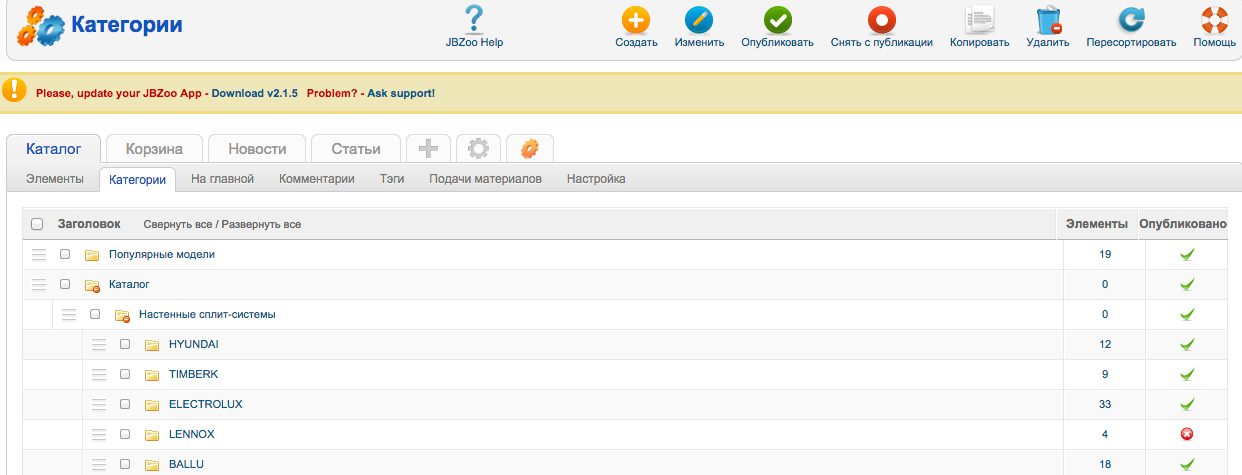Image resolution: width=1242 pixels, height=475 pixels.
Task: Click the Копировать toolbar icon
Action: point(979,20)
